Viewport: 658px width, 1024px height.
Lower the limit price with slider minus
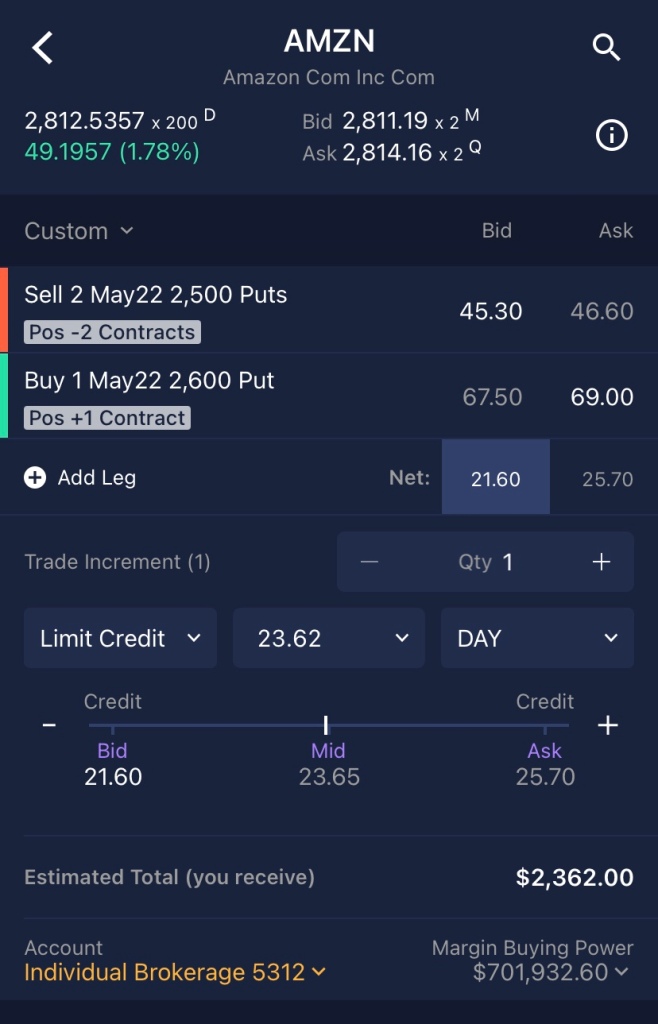(x=49, y=725)
